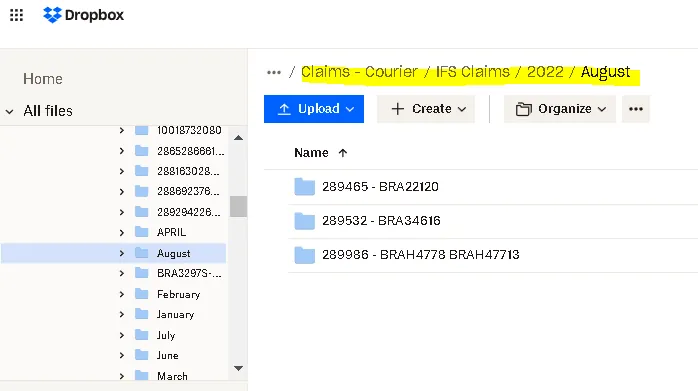Open the Home section

[x=43, y=79]
